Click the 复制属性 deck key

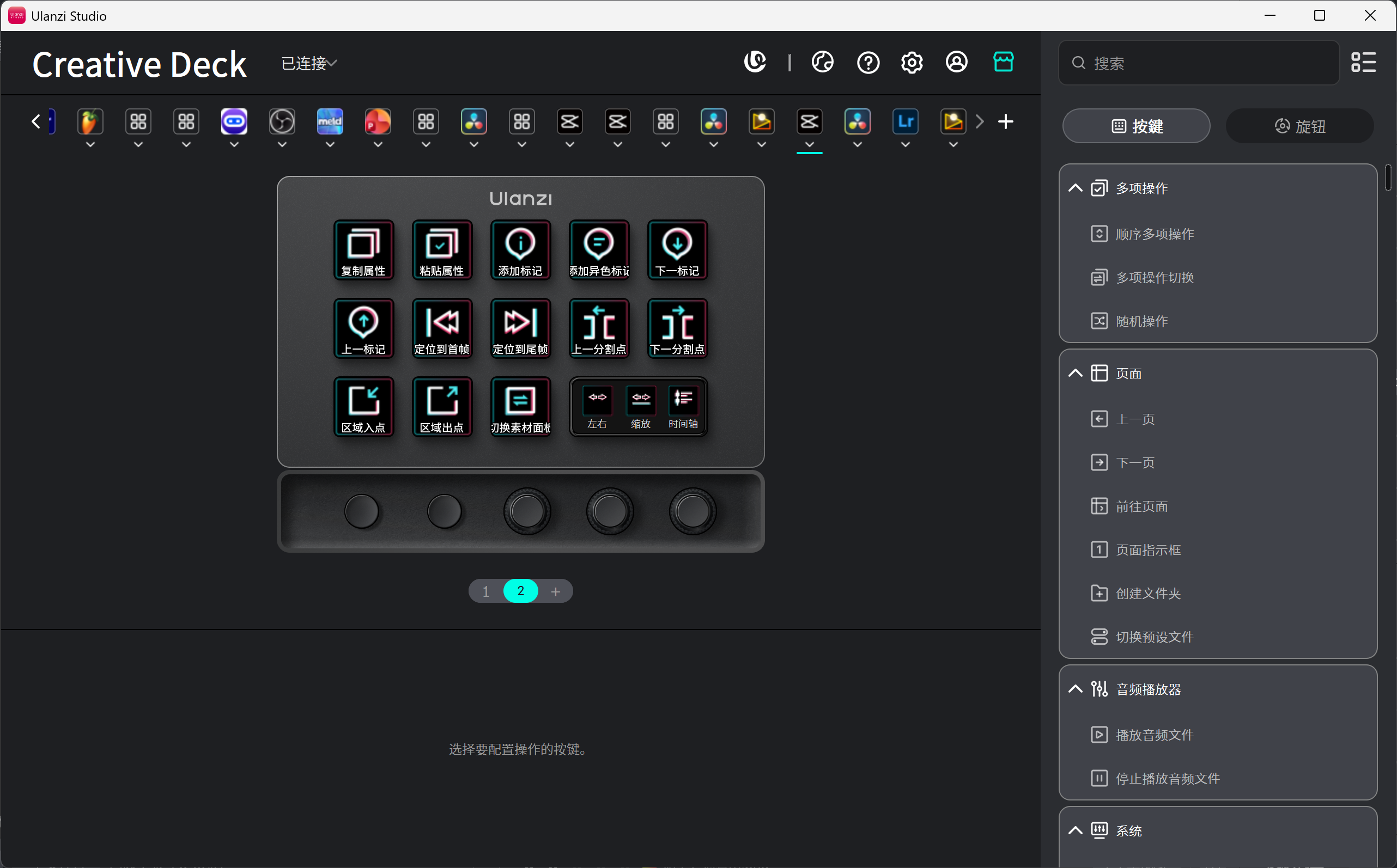click(x=363, y=250)
